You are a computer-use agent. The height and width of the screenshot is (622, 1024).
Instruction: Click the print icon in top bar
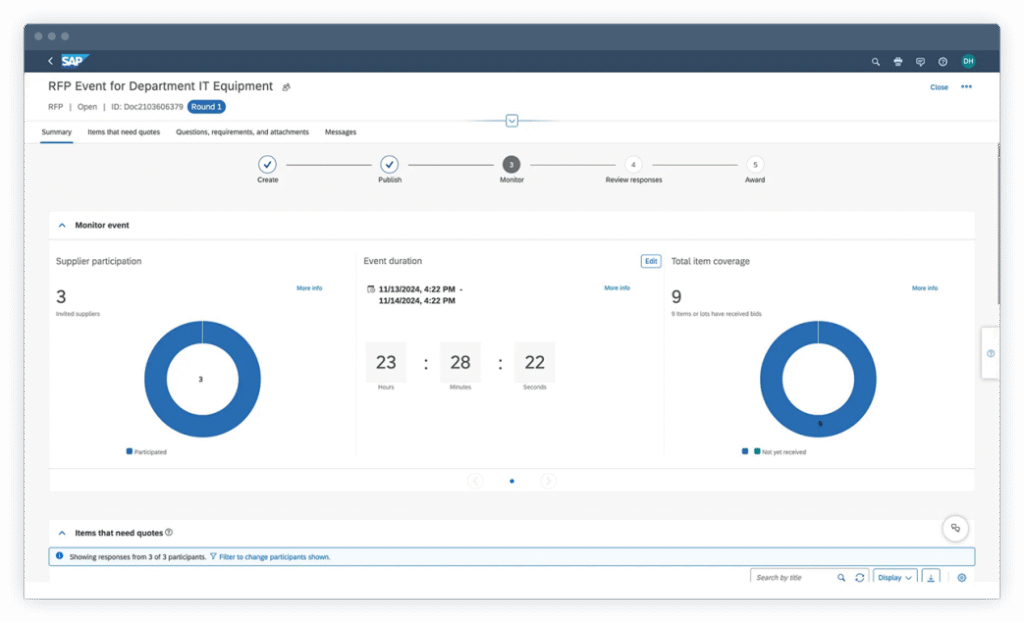pyautogui.click(x=898, y=62)
